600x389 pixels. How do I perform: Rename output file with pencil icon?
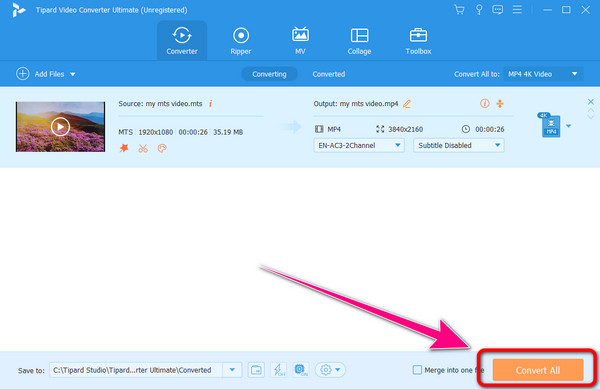tap(407, 104)
